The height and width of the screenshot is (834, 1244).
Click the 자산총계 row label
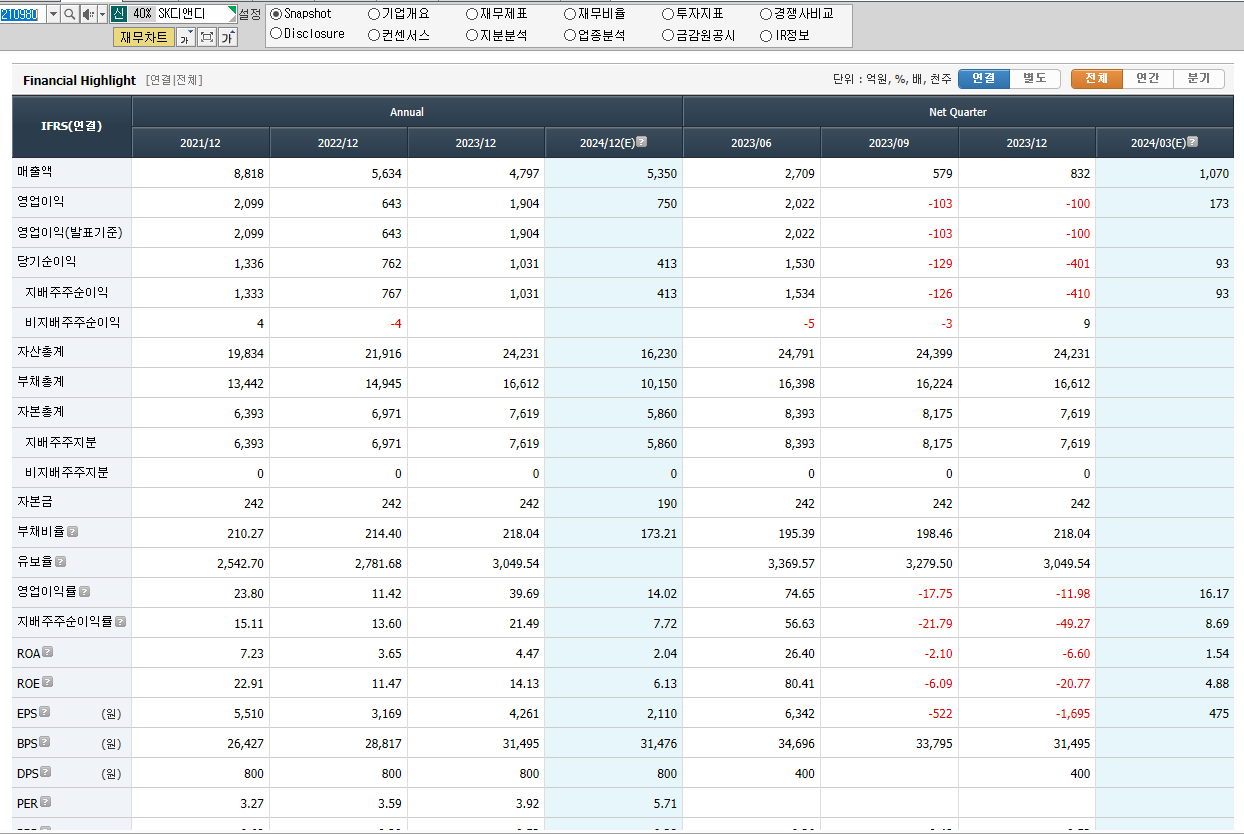click(x=40, y=352)
